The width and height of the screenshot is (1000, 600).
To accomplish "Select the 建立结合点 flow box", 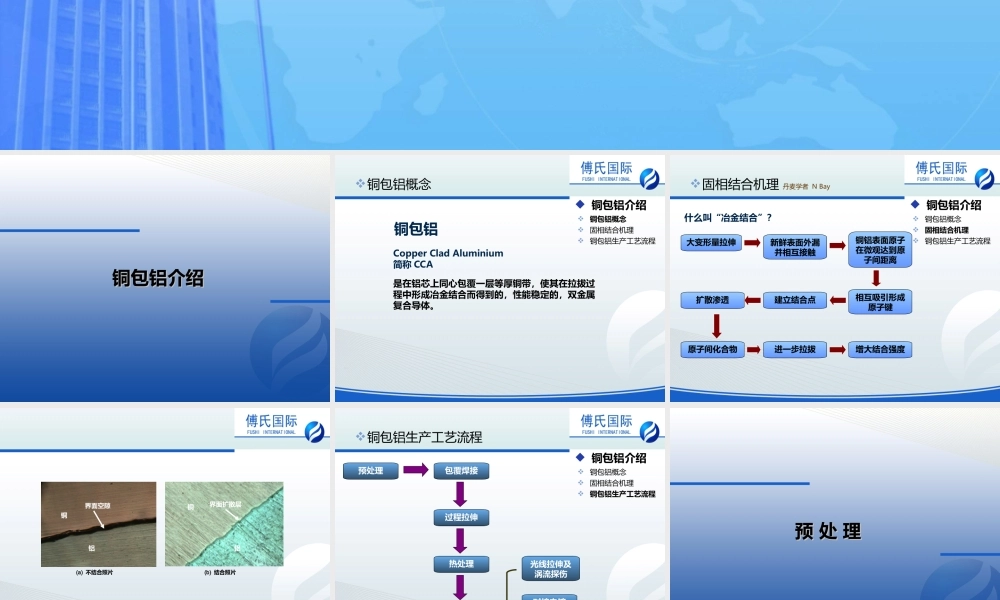I will coord(795,300).
